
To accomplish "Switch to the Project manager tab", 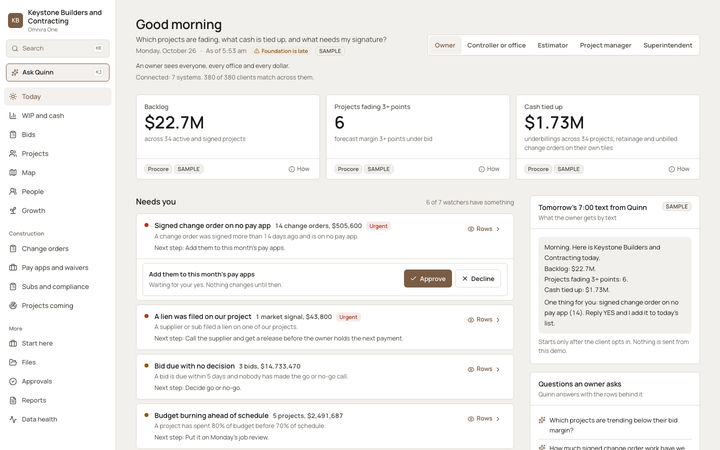I will pos(605,45).
